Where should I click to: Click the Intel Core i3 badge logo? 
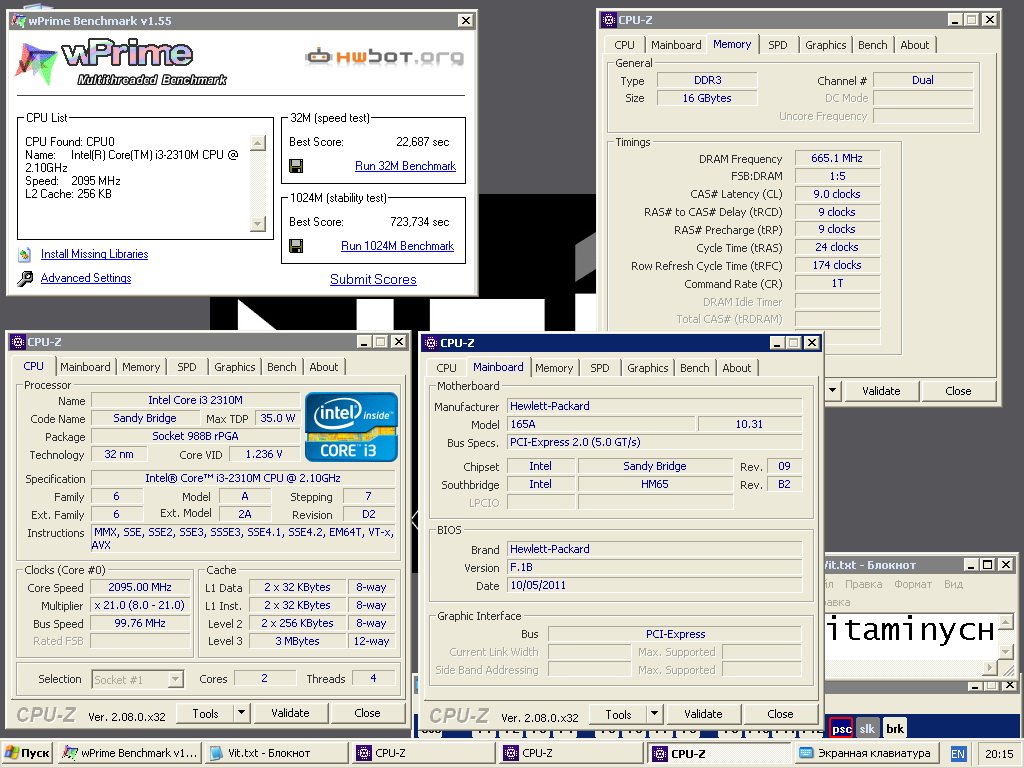[351, 427]
